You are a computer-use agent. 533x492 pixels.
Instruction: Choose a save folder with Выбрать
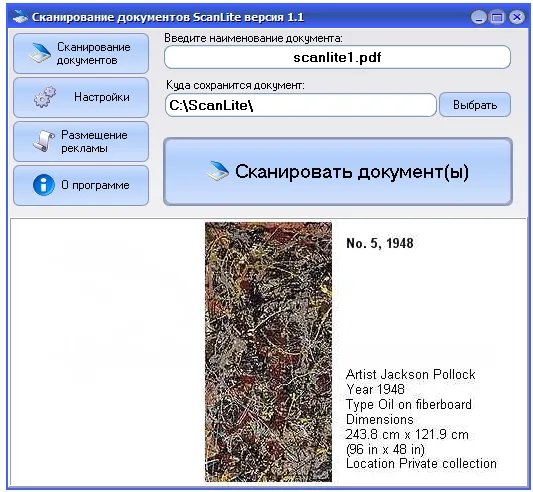click(475, 105)
